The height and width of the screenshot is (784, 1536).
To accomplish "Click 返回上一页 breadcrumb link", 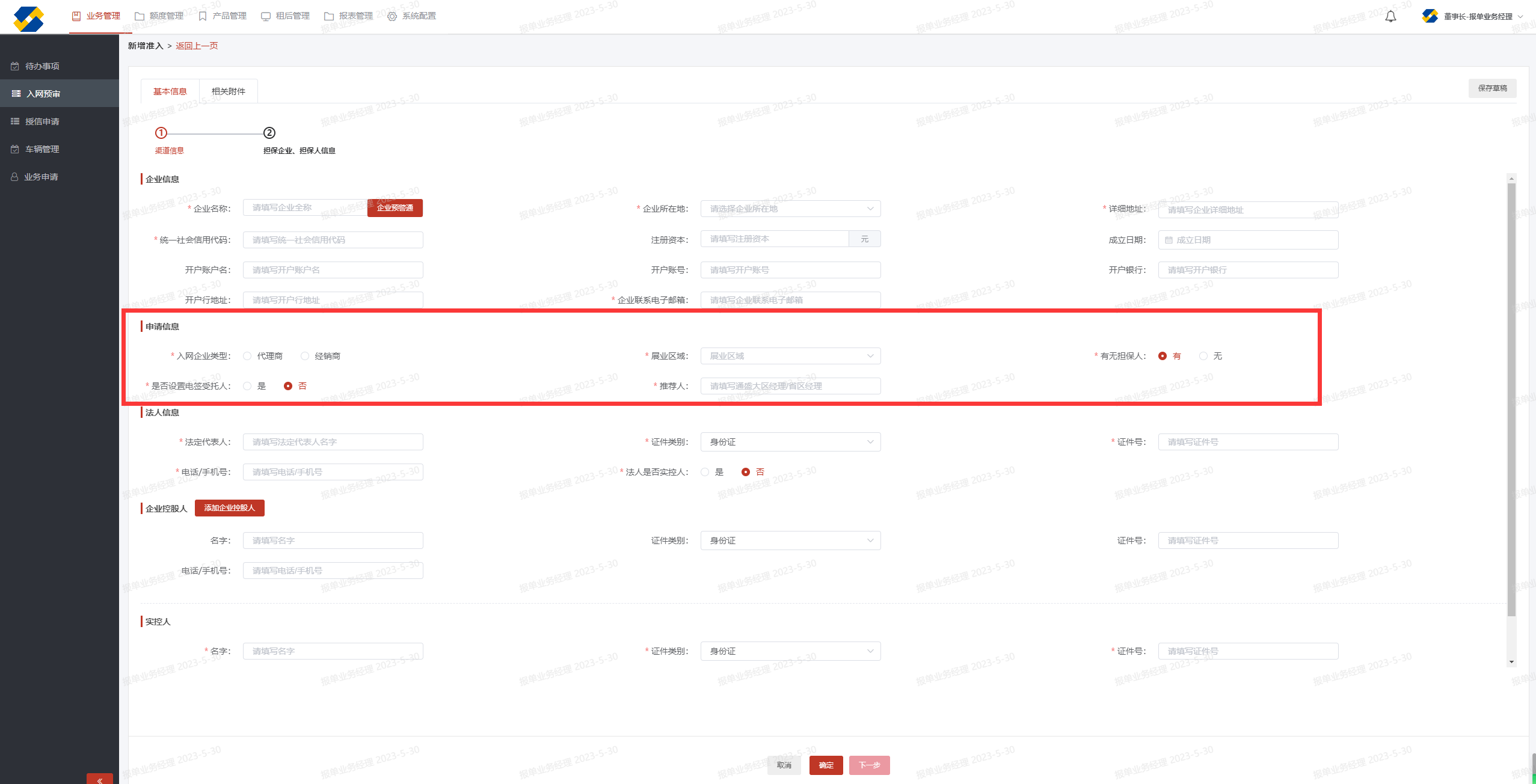I will (197, 46).
